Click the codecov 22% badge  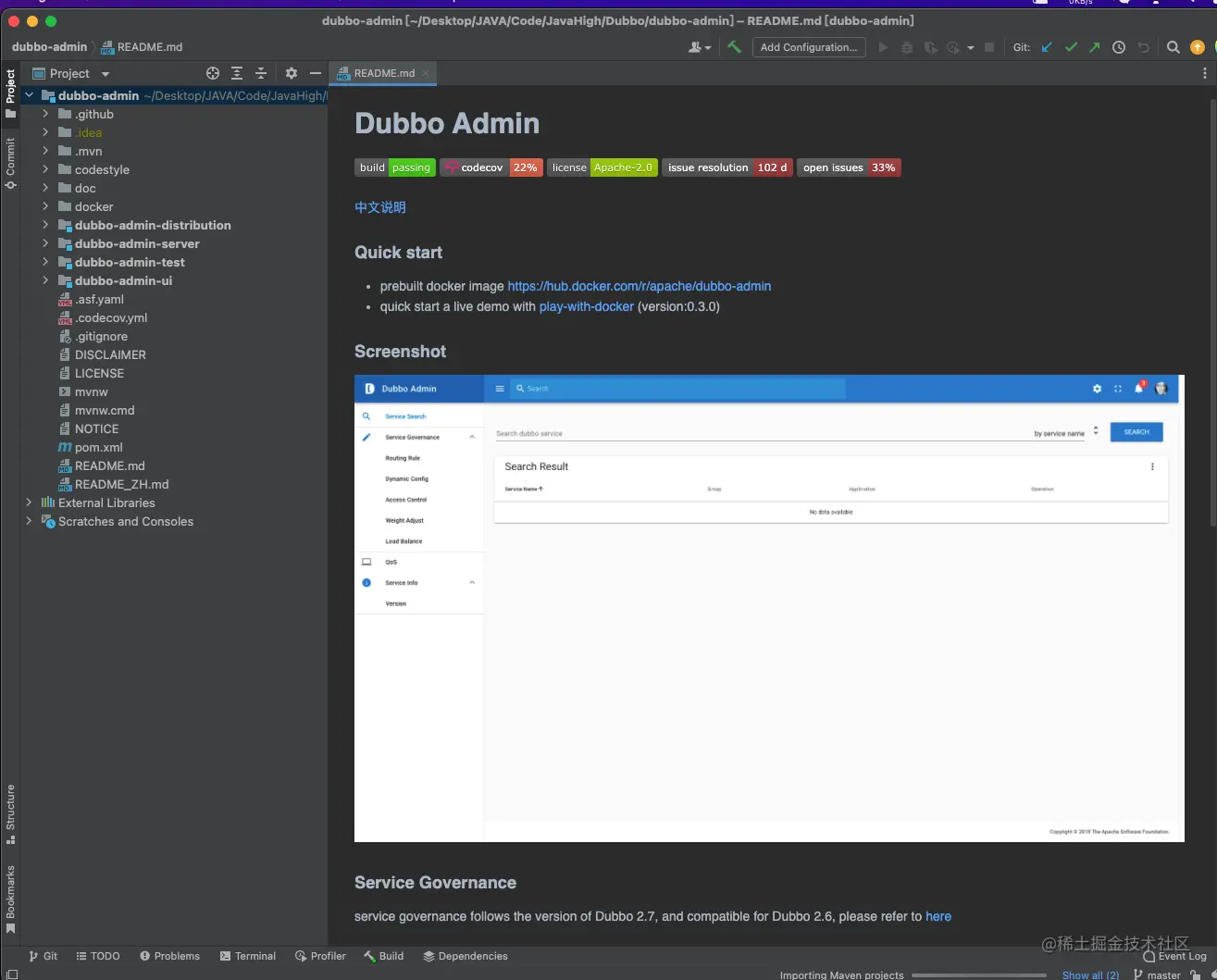(491, 167)
